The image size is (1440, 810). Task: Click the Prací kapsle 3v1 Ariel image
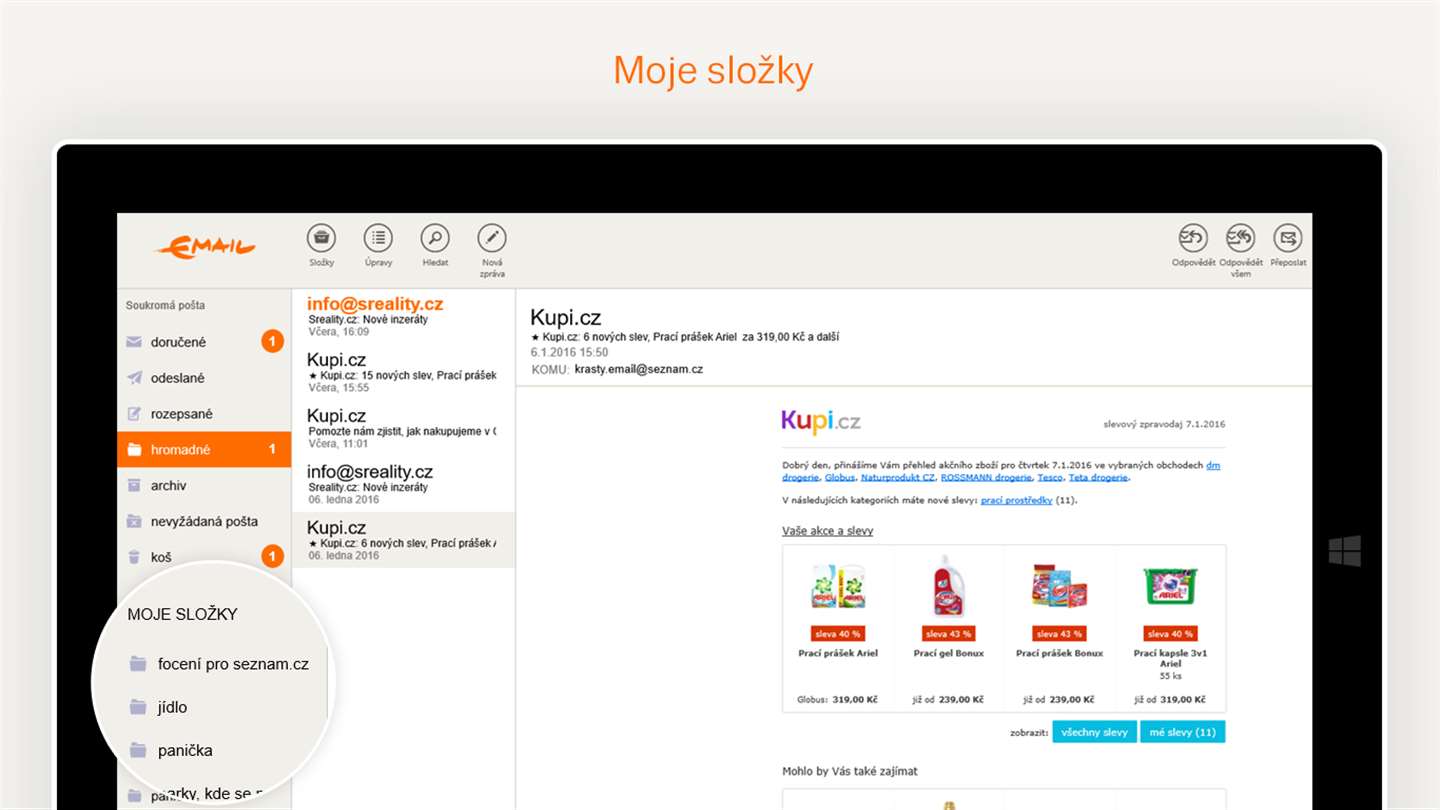pyautogui.click(x=1170, y=586)
